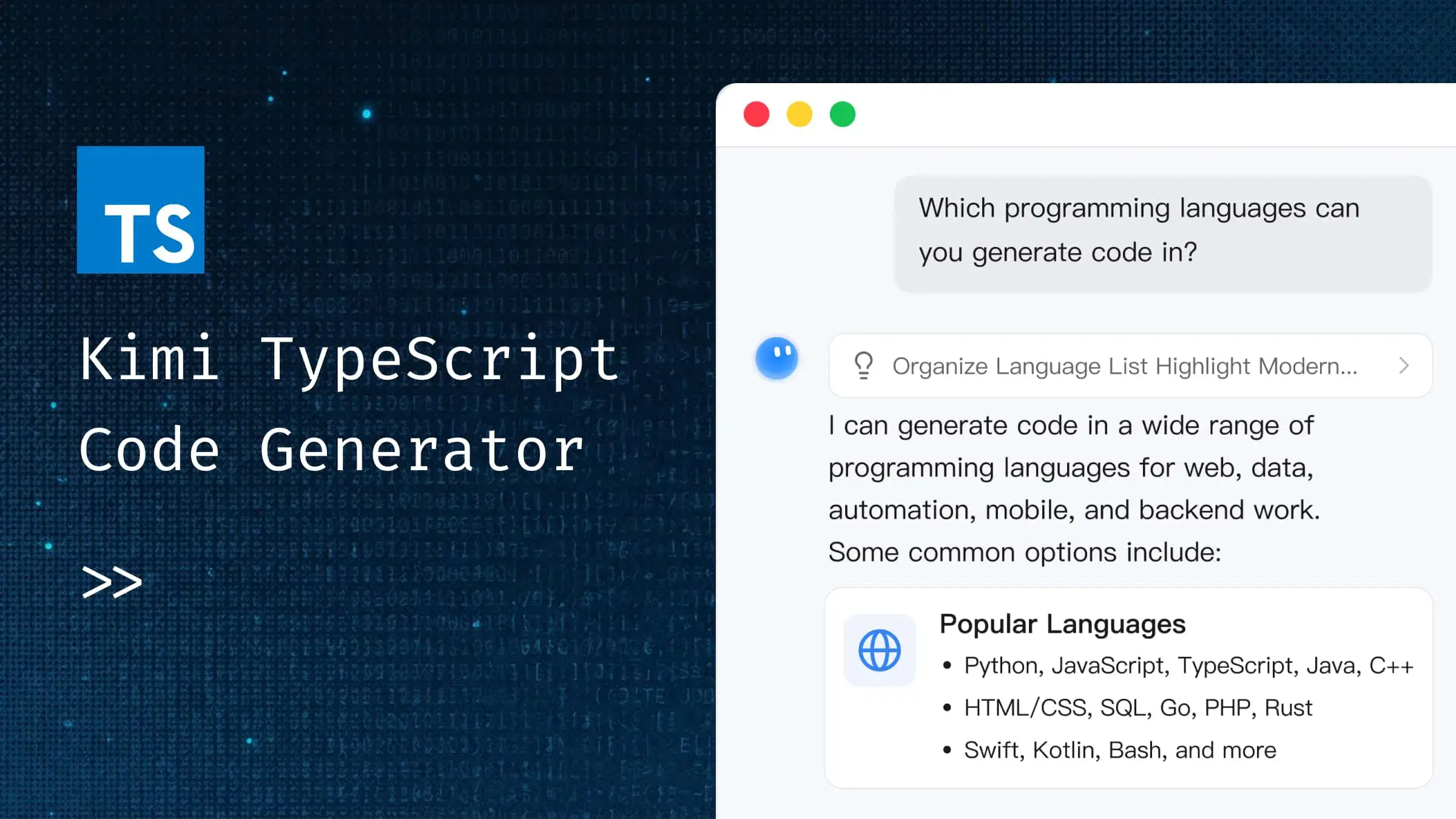Click the 'Python, JavaScript, TypeScript, Java, C++' bullet
Image resolution: width=1456 pixels, height=819 pixels.
(1188, 666)
